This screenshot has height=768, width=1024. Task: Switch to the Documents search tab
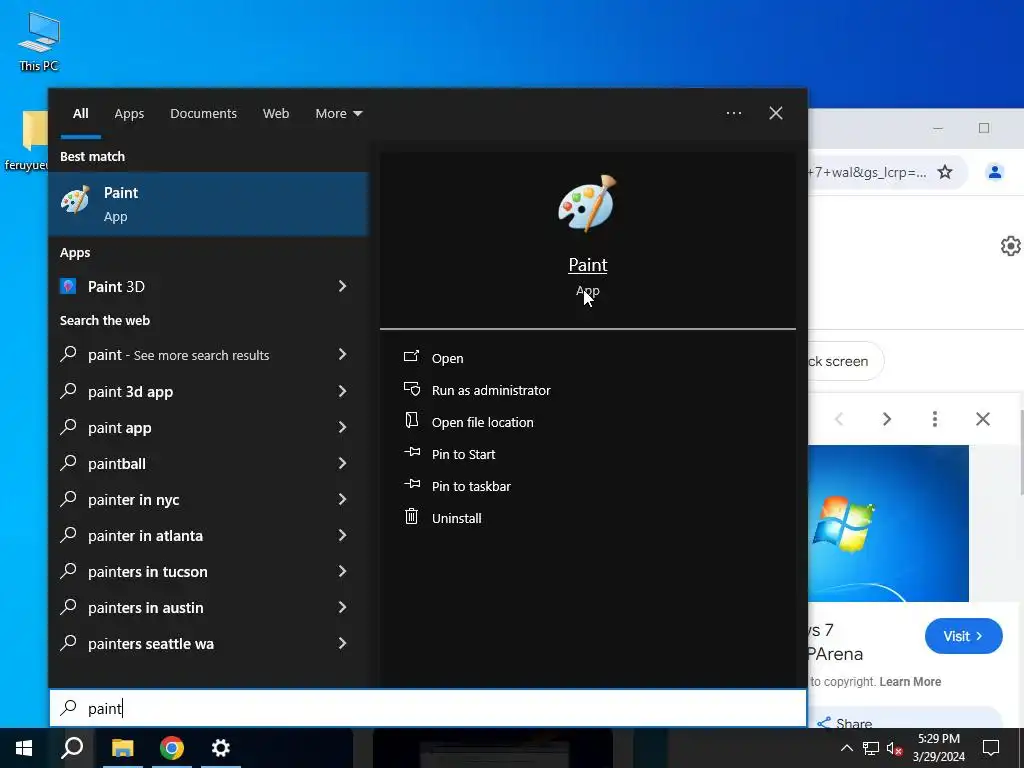(x=203, y=114)
